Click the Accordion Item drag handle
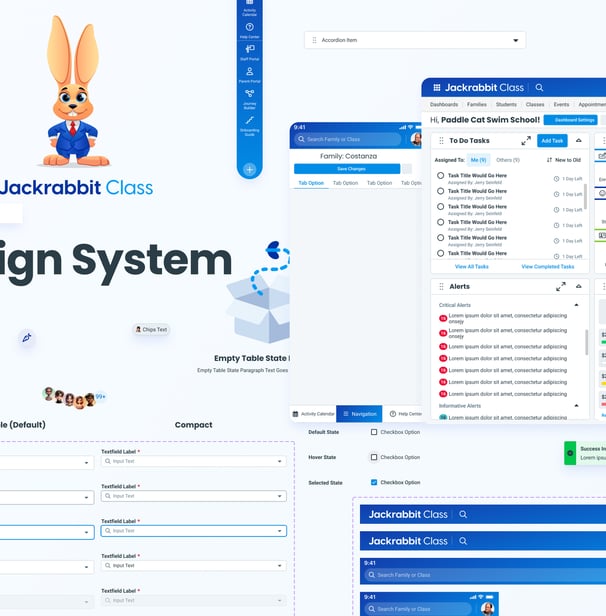Viewport: 606px width, 616px height. (x=314, y=40)
